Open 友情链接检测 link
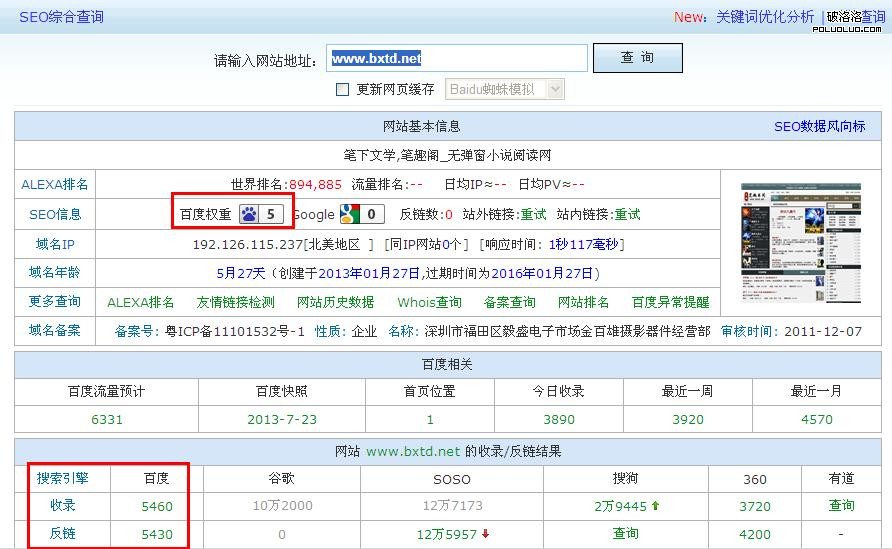 click(236, 302)
